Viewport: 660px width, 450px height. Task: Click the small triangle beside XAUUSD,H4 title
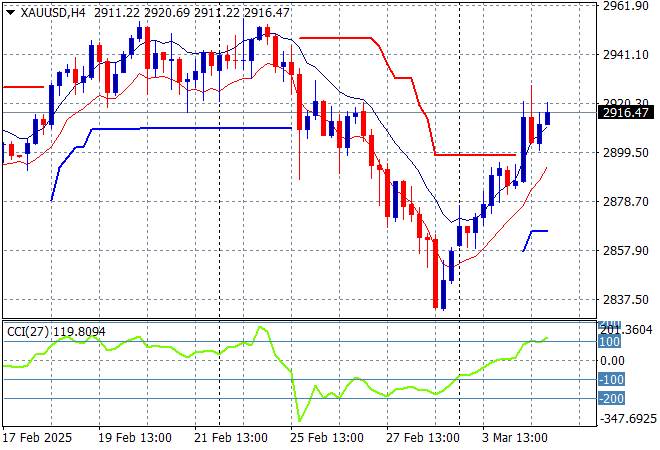click(11, 10)
